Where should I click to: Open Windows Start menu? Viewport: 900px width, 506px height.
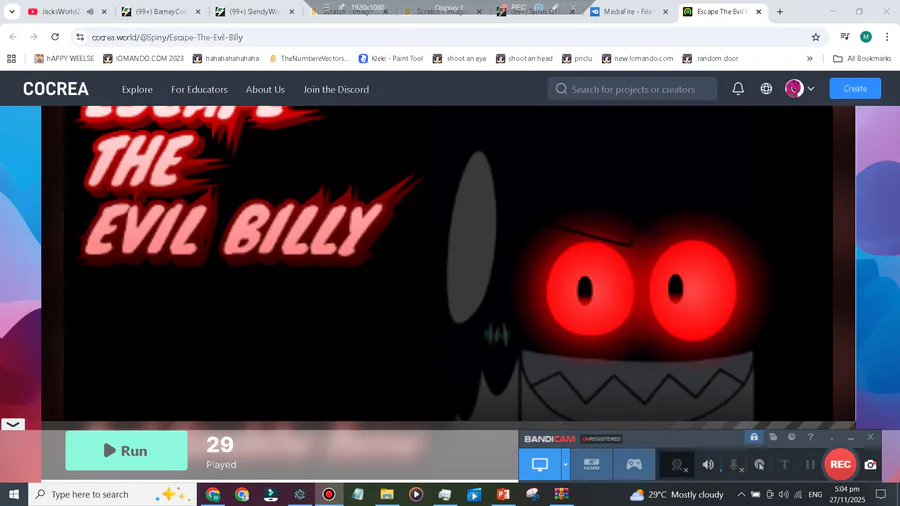(x=14, y=495)
